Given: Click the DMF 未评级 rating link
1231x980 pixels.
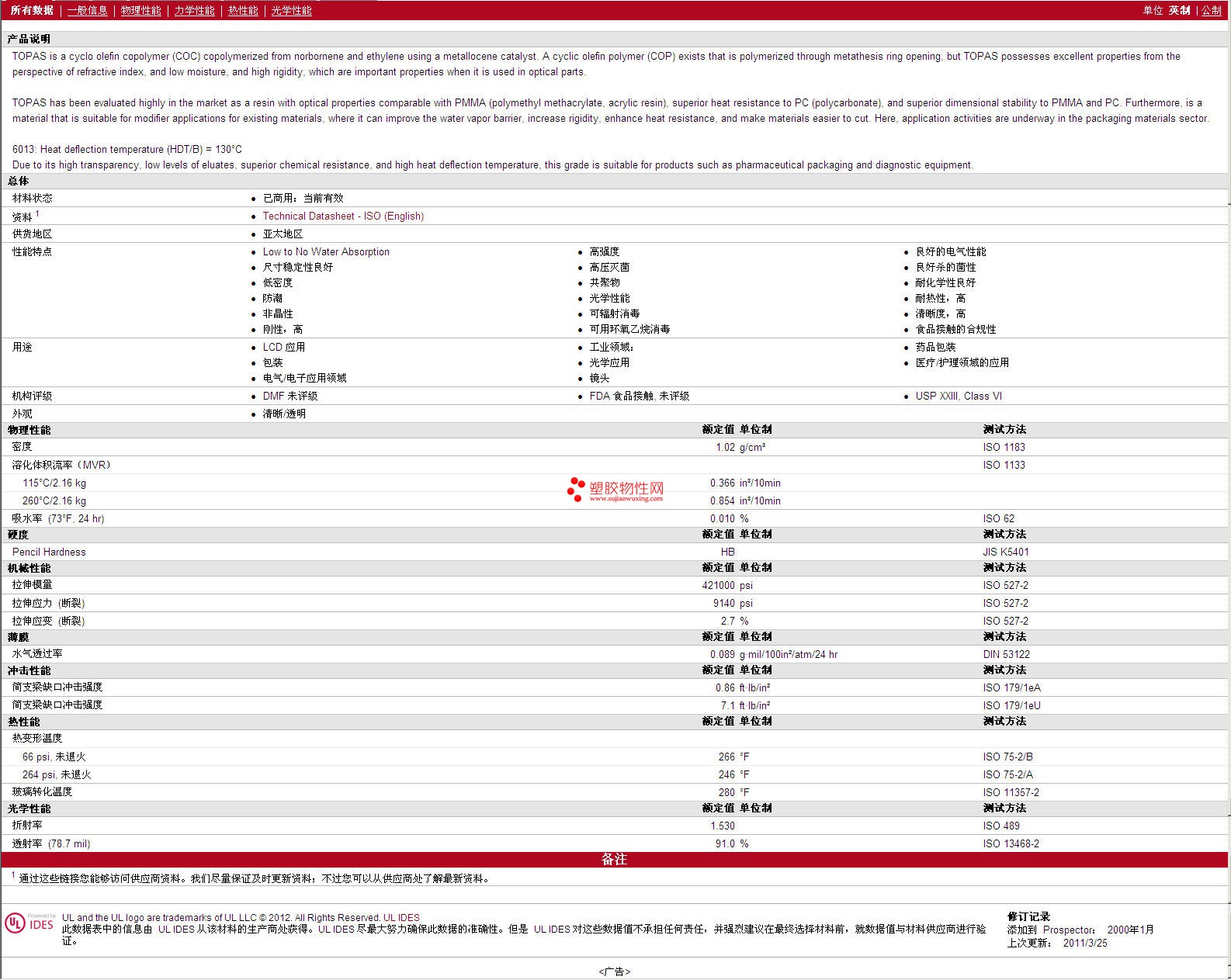Looking at the screenshot, I should click(x=290, y=396).
